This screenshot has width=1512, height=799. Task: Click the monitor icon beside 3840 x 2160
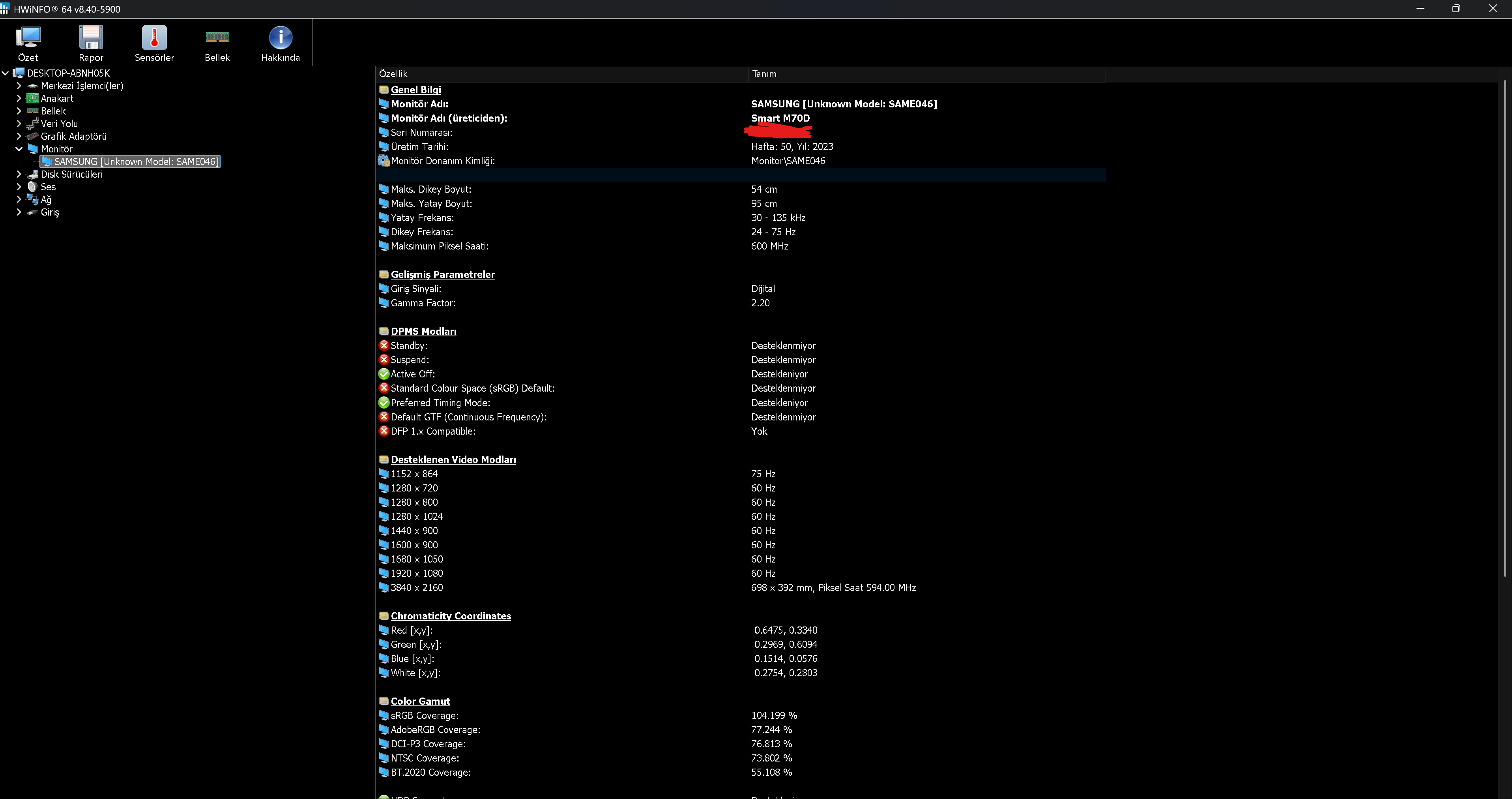tap(384, 588)
